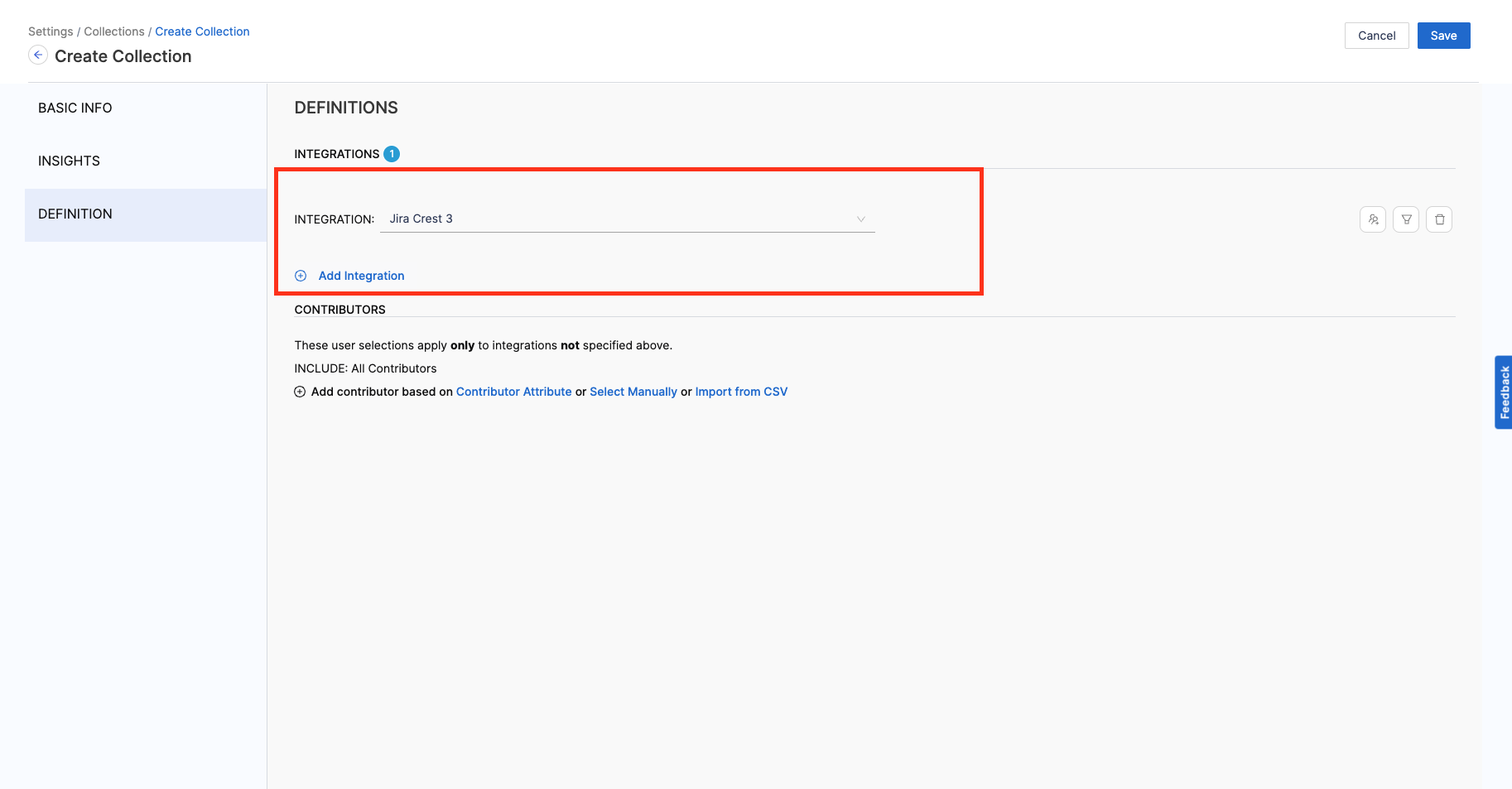
Task: Delete the integration using the trash icon
Action: (1439, 219)
